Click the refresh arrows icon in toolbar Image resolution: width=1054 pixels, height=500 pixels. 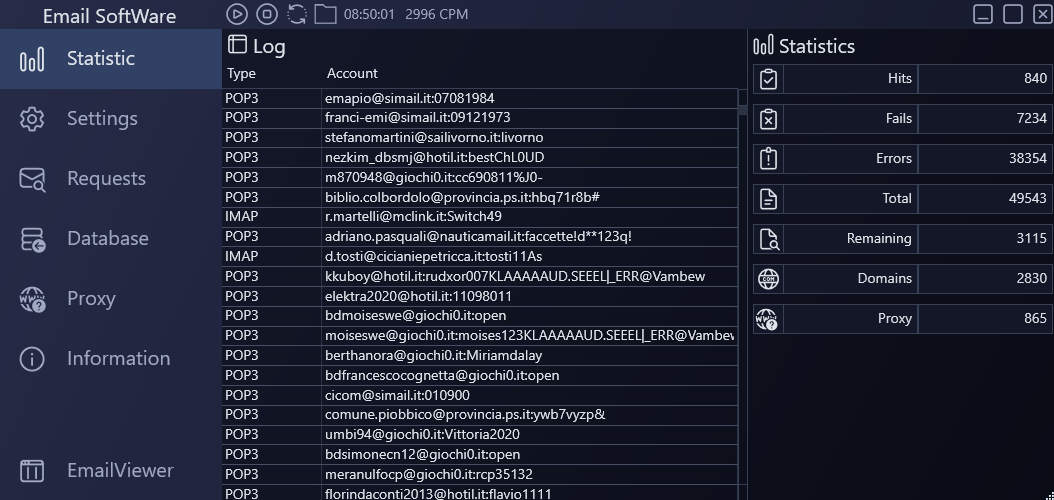pyautogui.click(x=297, y=14)
